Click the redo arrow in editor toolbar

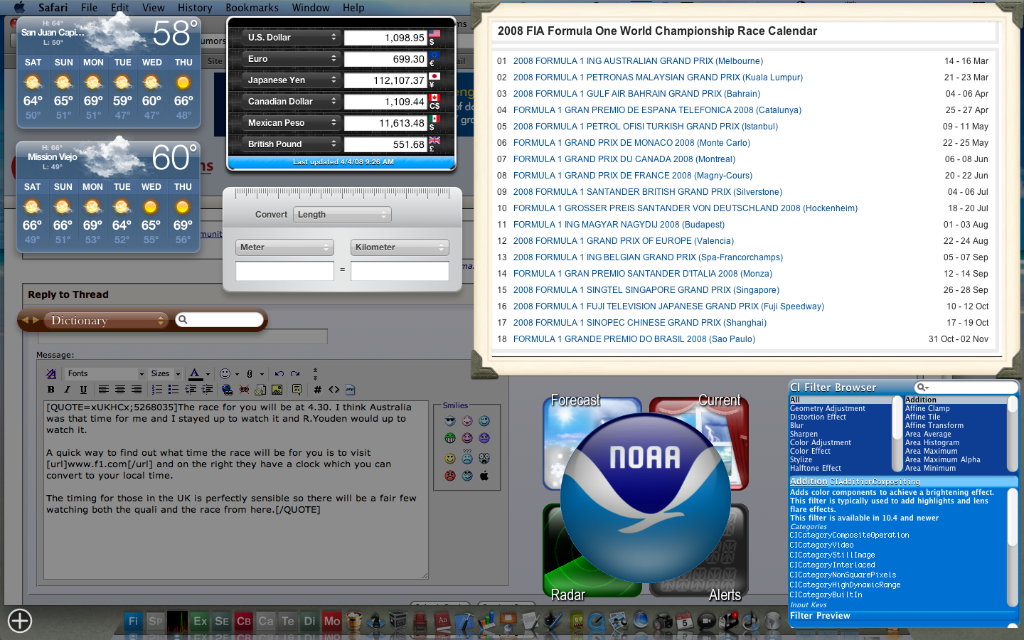point(295,374)
